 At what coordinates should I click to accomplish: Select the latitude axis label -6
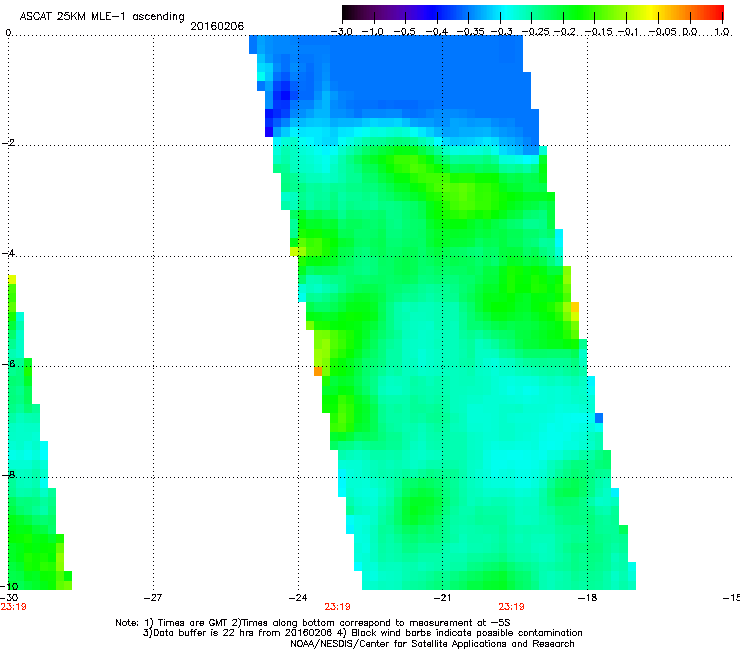8,364
